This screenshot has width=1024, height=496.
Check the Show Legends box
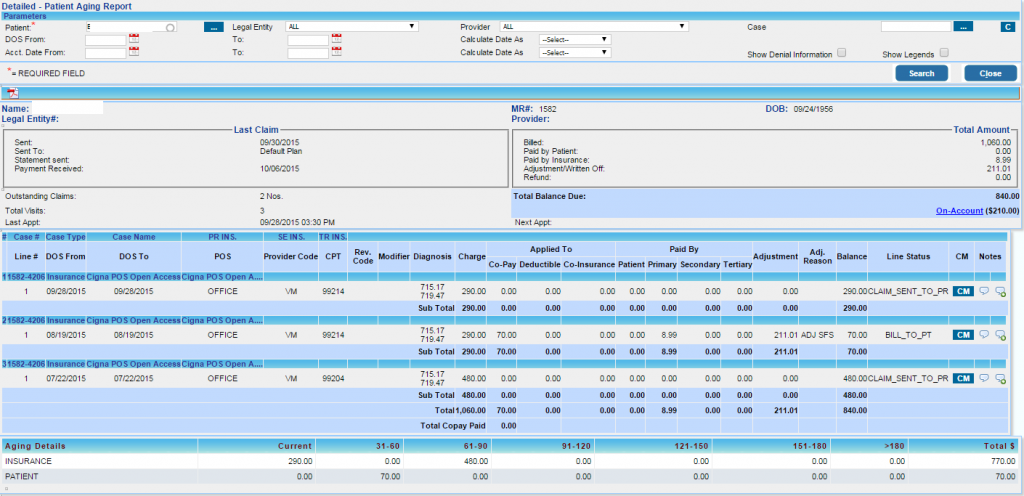tap(943, 53)
